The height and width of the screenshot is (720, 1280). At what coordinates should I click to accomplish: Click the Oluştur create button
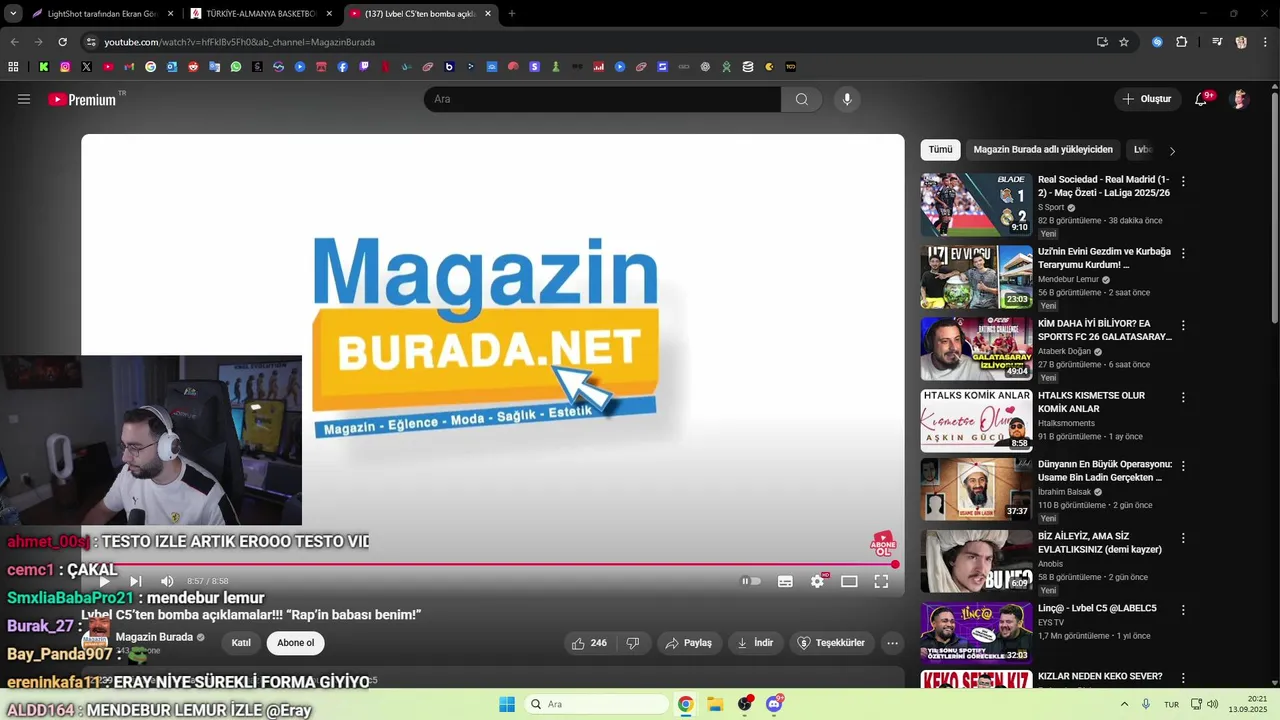coord(1146,99)
